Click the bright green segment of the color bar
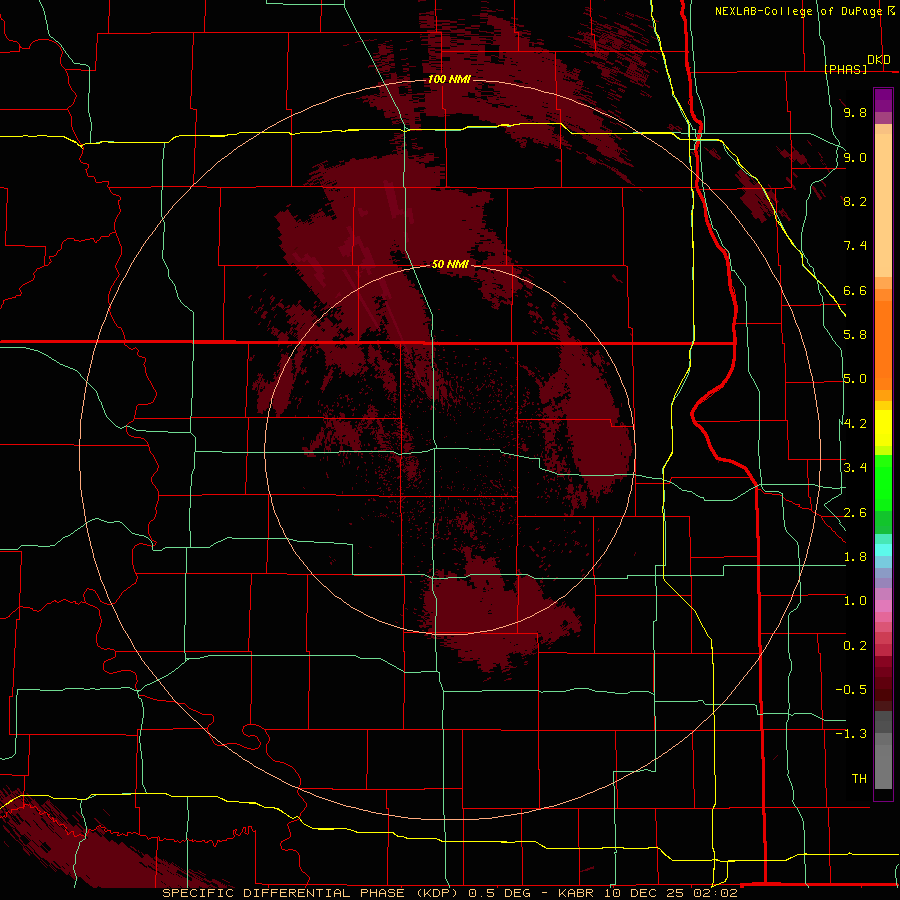 pos(883,485)
